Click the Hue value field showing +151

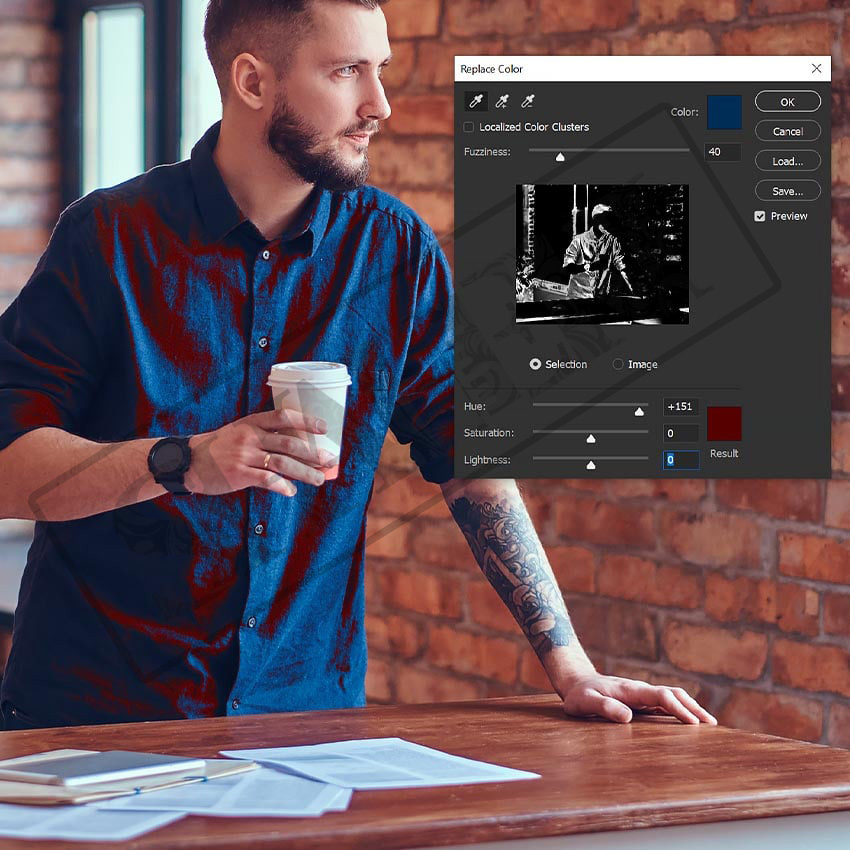(681, 407)
